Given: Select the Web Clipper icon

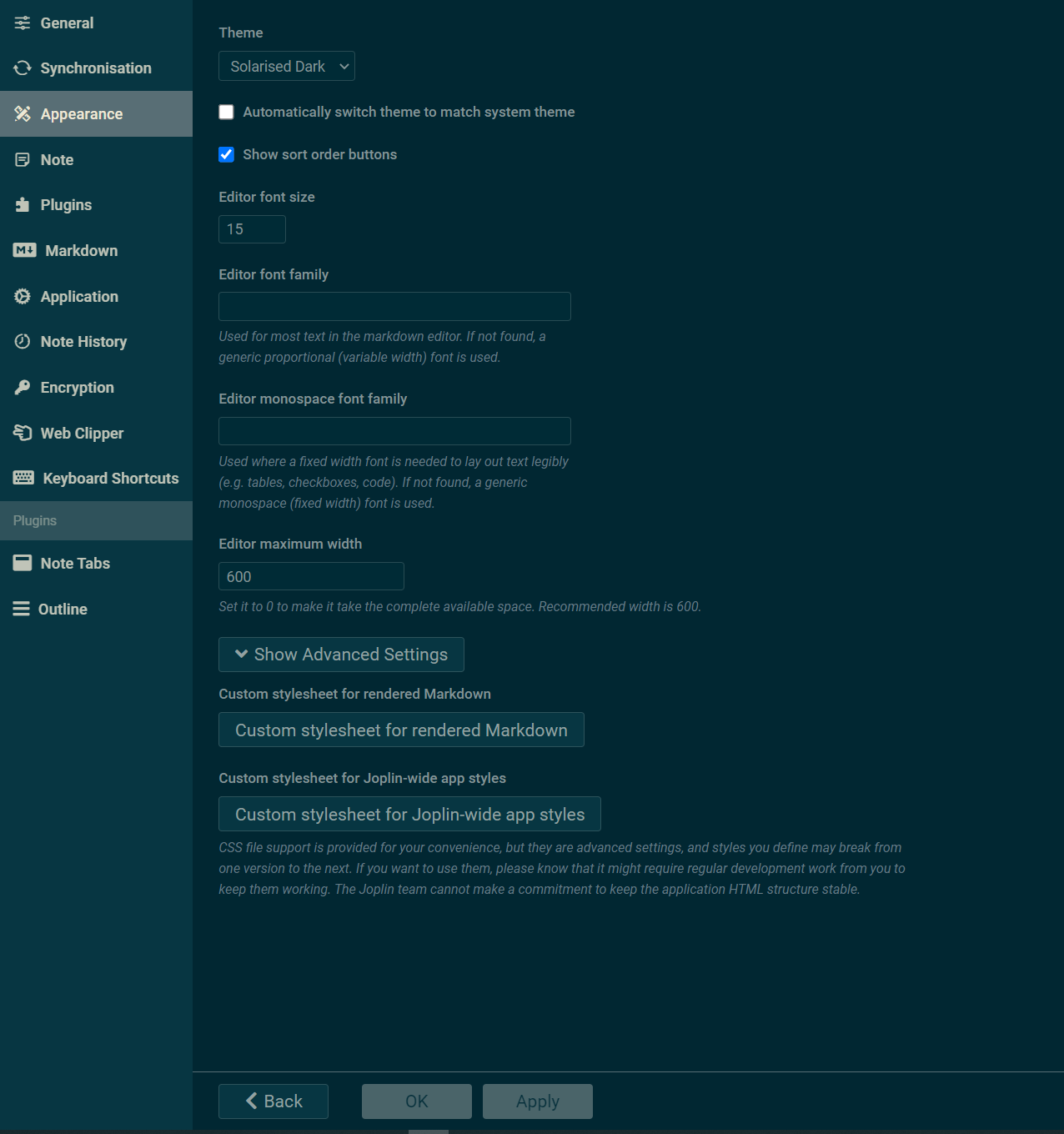Looking at the screenshot, I should (23, 433).
